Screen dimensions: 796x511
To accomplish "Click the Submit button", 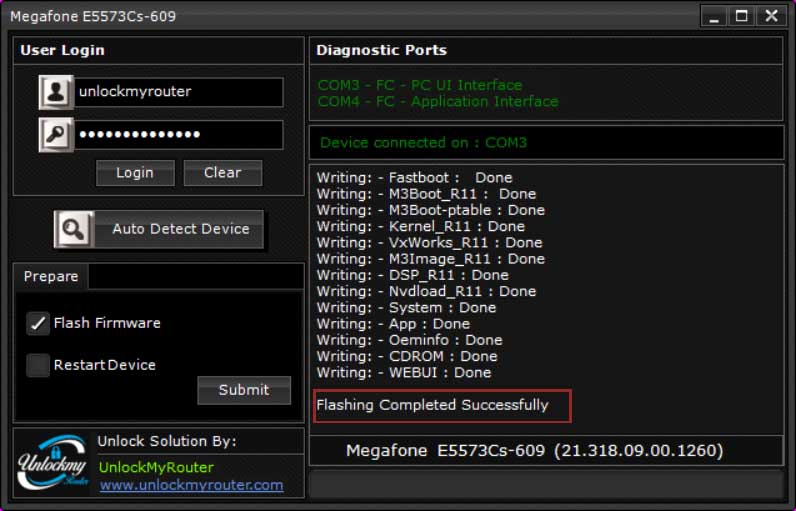I will 244,390.
